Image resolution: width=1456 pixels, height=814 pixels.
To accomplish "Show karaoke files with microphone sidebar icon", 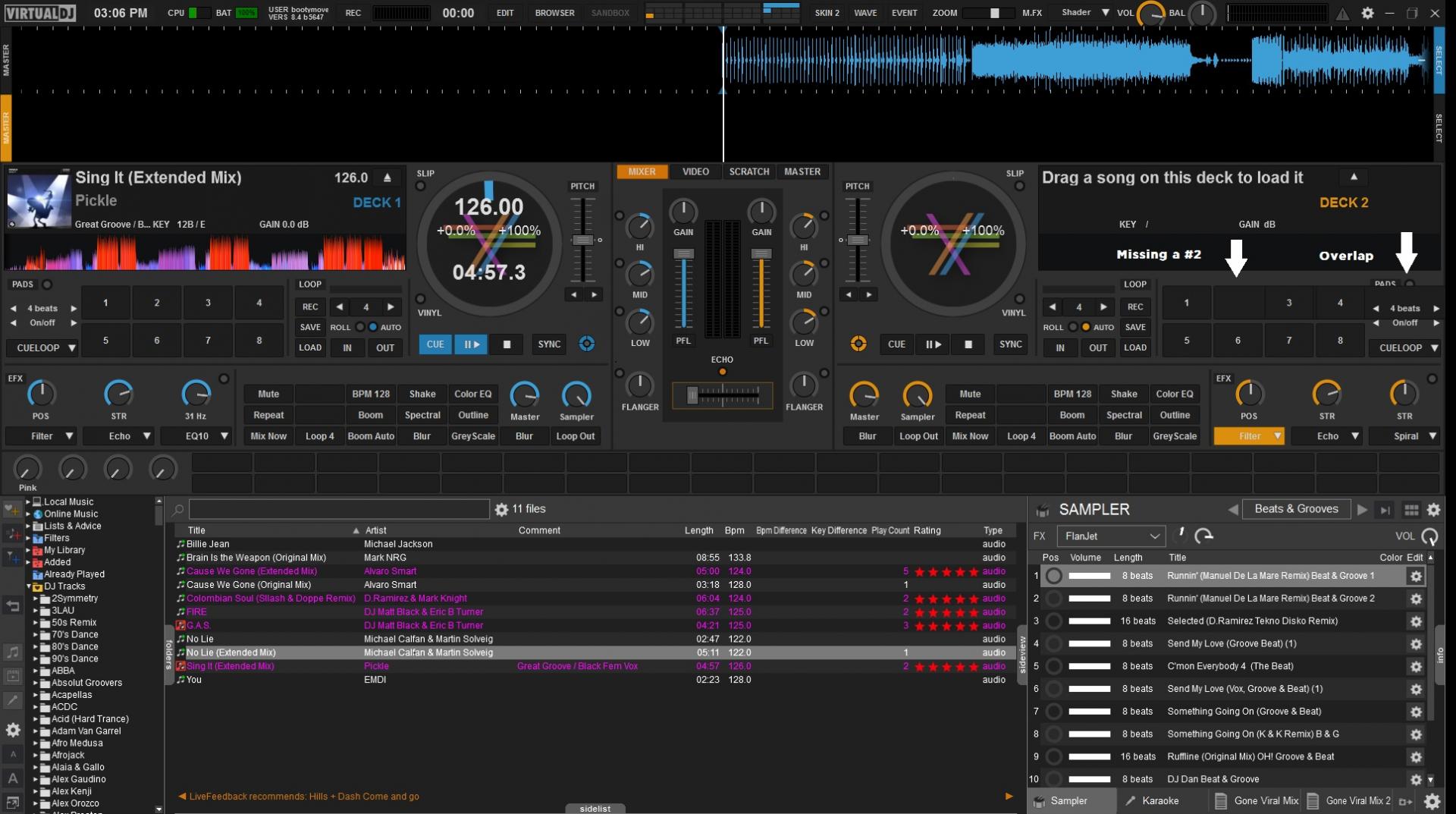I will click(12, 701).
